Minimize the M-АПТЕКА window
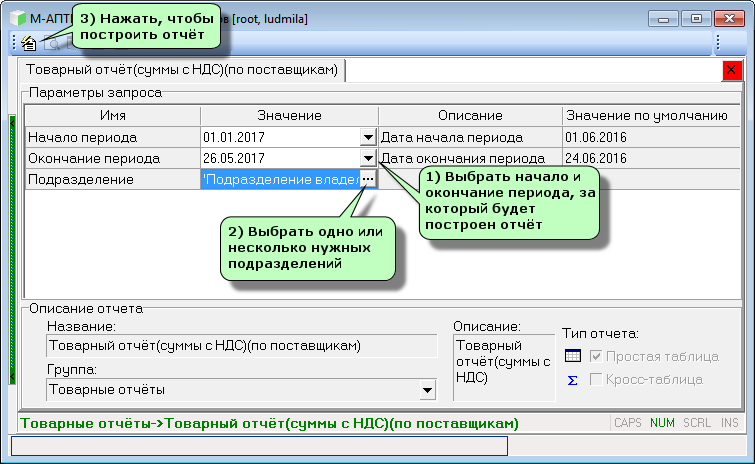755x464 pixels. coord(664,19)
